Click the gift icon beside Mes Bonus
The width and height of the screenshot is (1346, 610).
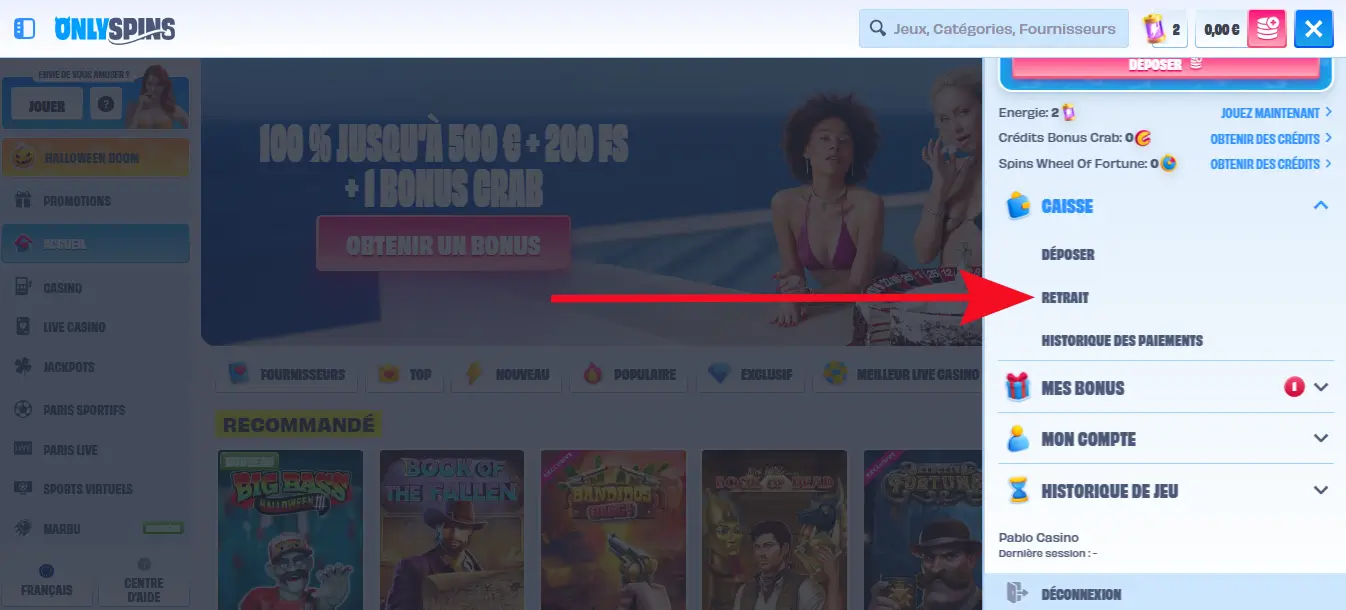pyautogui.click(x=1018, y=387)
